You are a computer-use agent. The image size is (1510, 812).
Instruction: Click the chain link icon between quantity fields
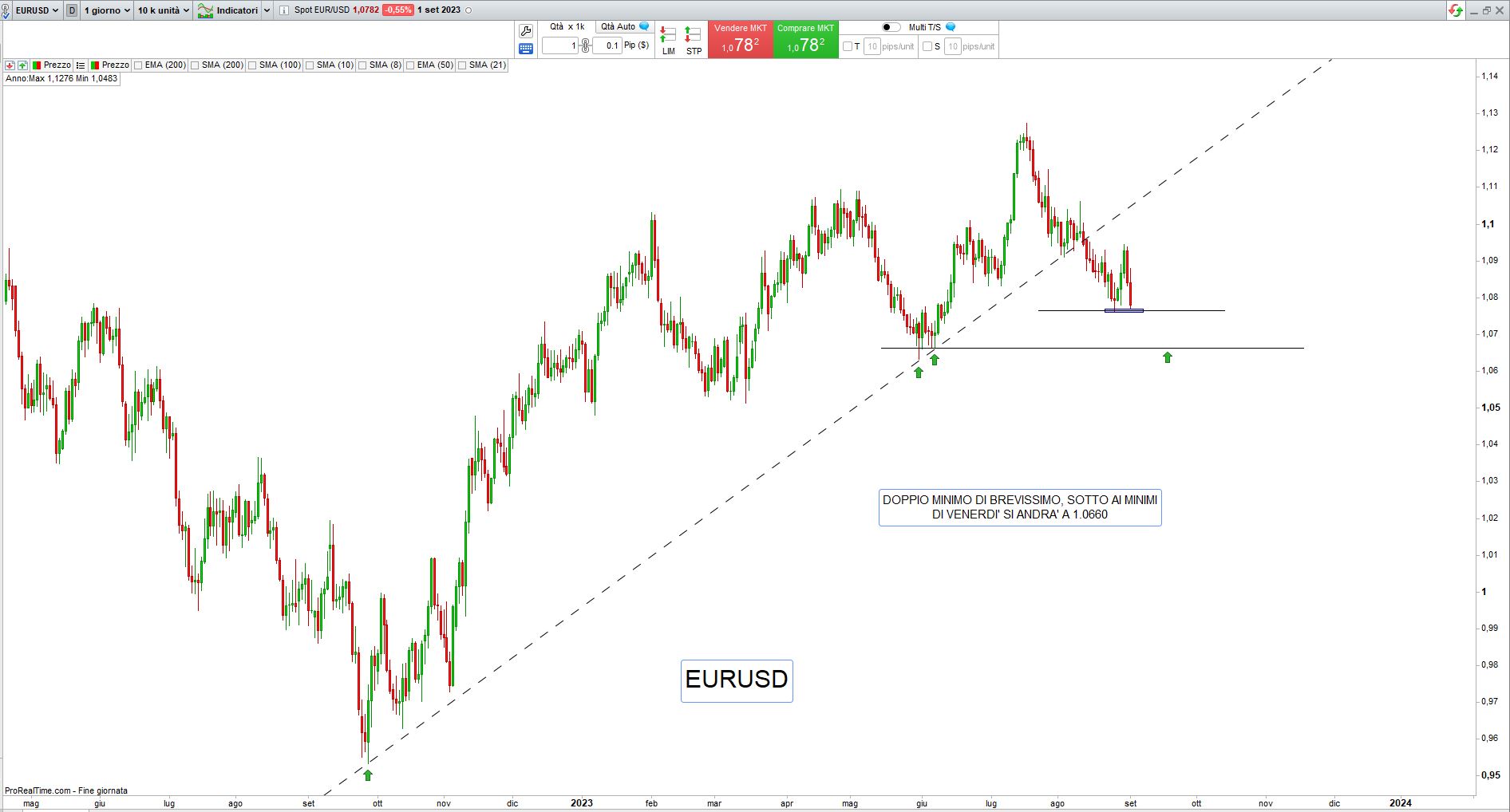click(x=585, y=45)
